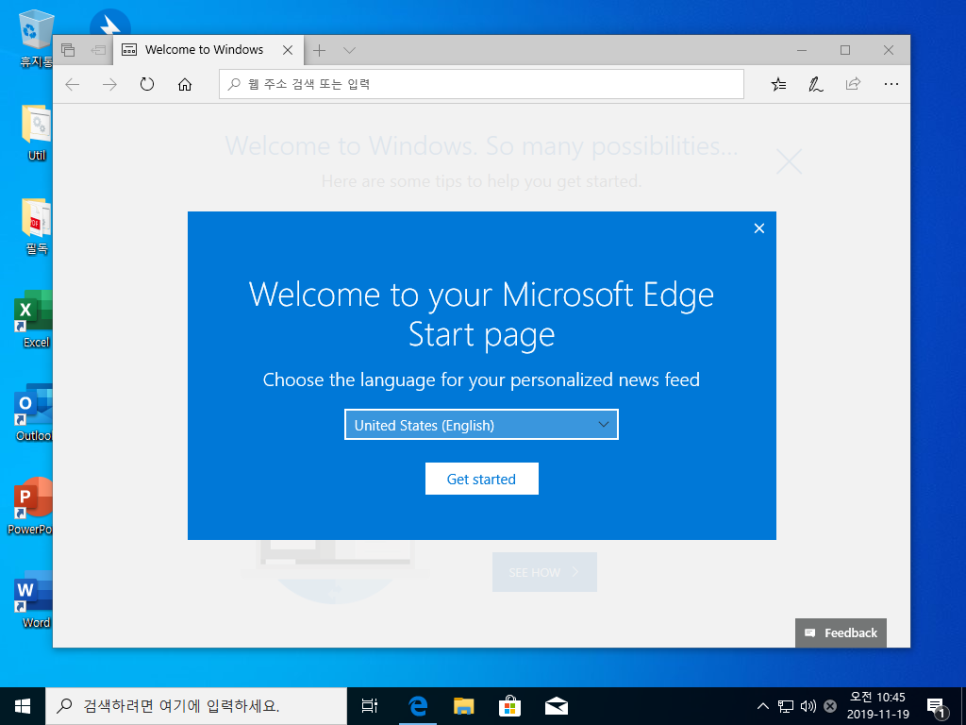Click the taskbar clock and date
Viewport: 966px width, 725px height.
click(x=878, y=706)
